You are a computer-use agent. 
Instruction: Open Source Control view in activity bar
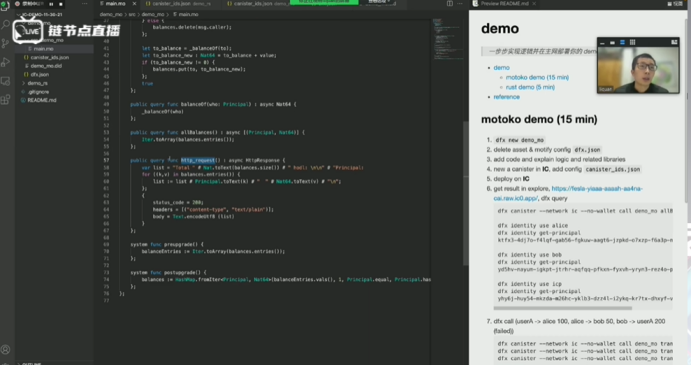pos(6,43)
